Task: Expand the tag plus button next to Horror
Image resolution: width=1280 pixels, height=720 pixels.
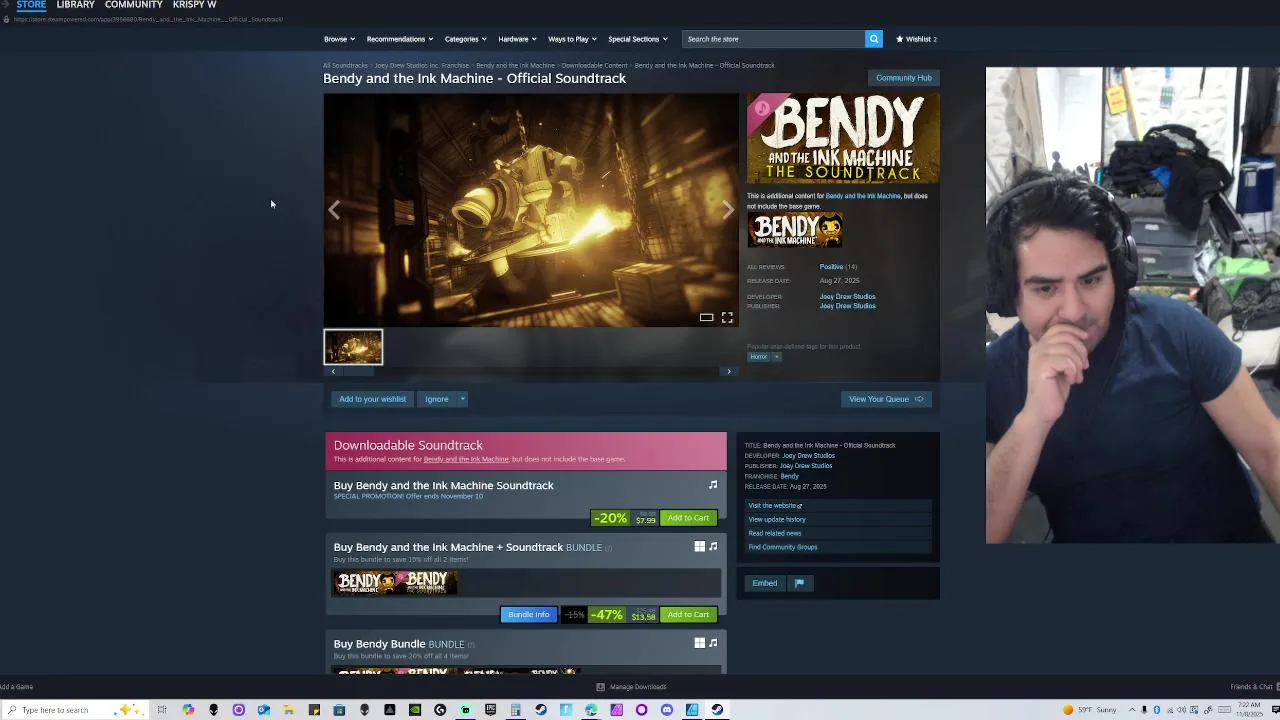Action: (x=776, y=357)
